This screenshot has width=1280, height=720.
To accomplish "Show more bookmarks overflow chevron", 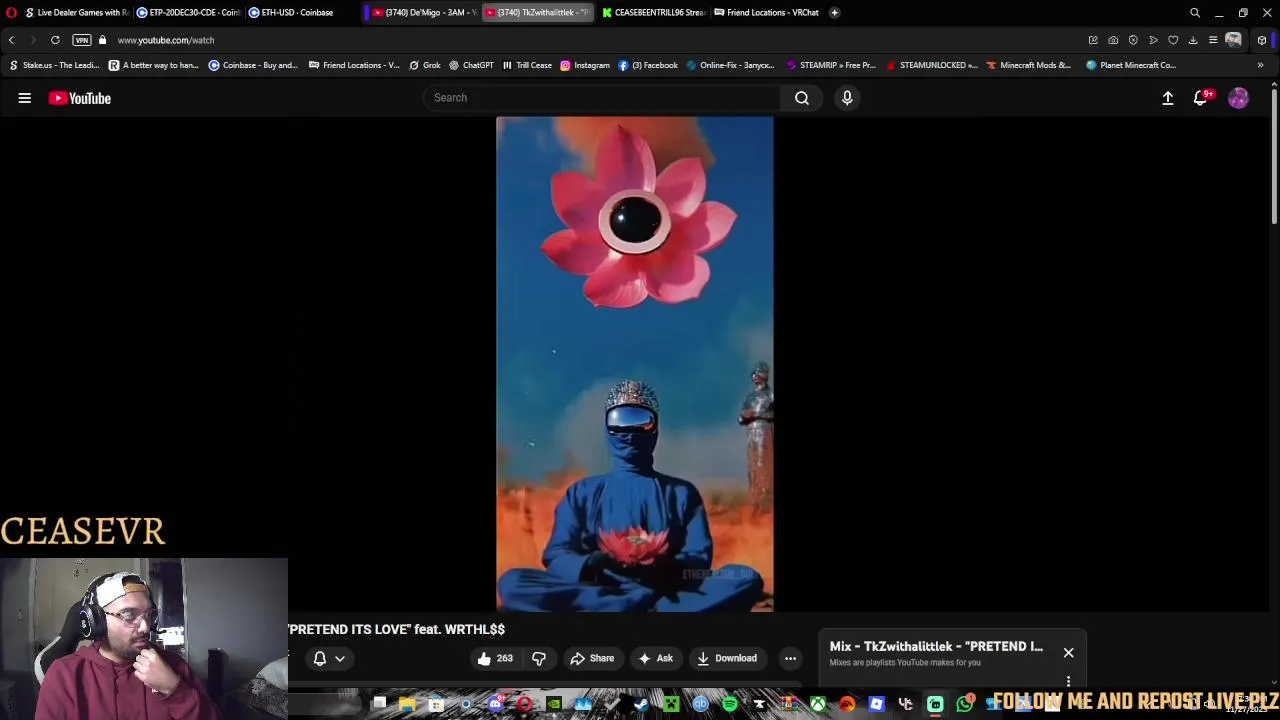I will (x=1260, y=65).
